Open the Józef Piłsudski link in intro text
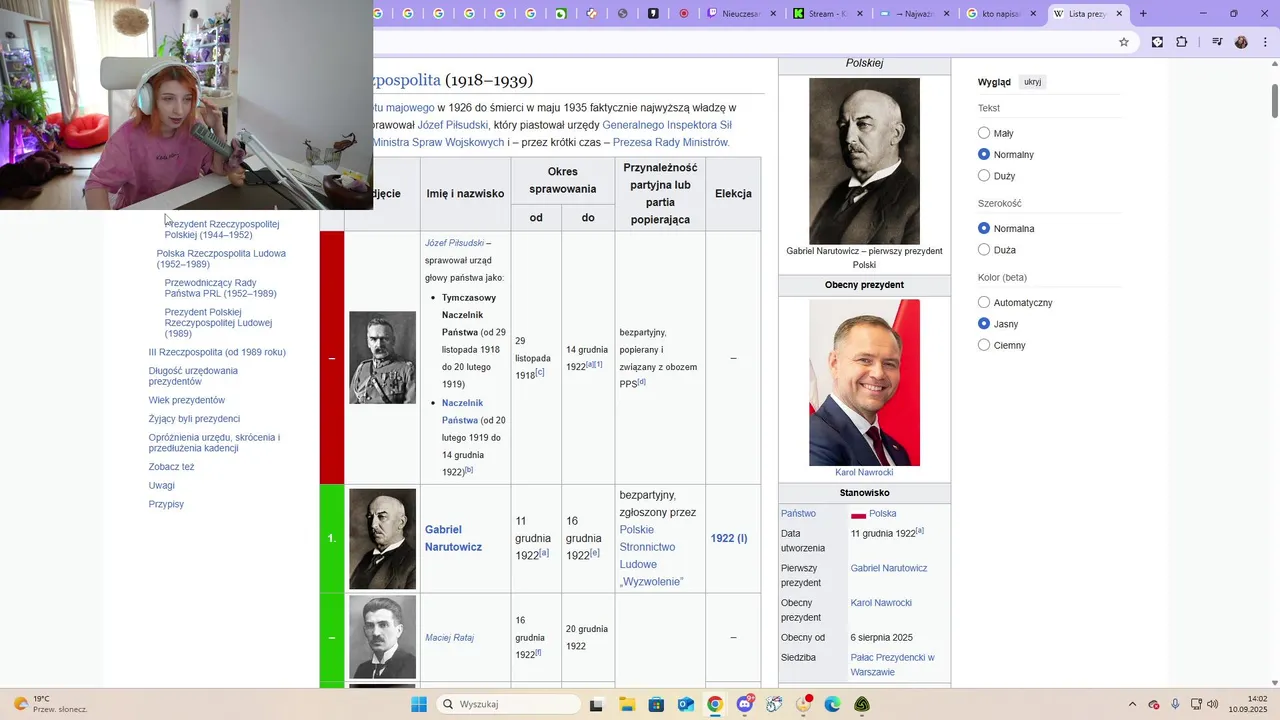1280x720 pixels. pos(453,125)
